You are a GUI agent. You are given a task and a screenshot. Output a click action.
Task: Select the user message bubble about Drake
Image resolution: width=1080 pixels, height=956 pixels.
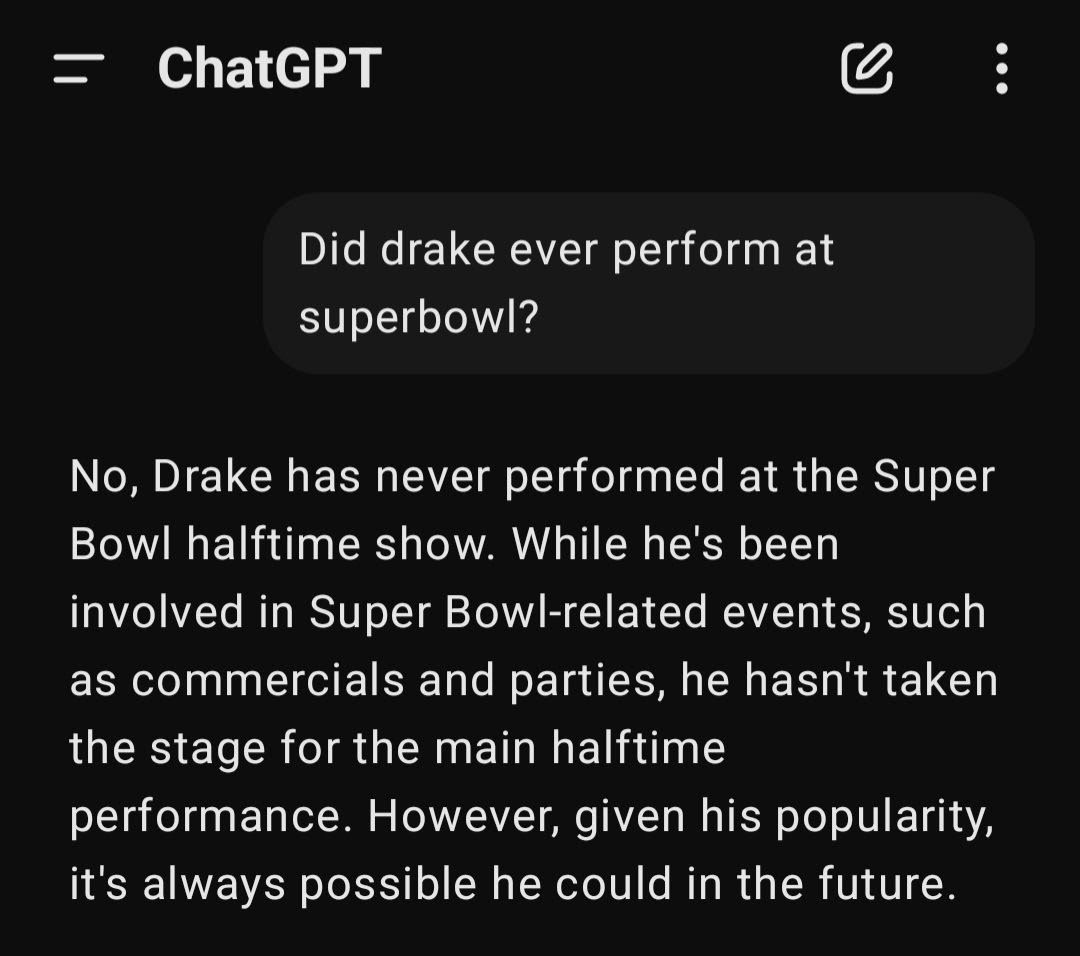[648, 283]
